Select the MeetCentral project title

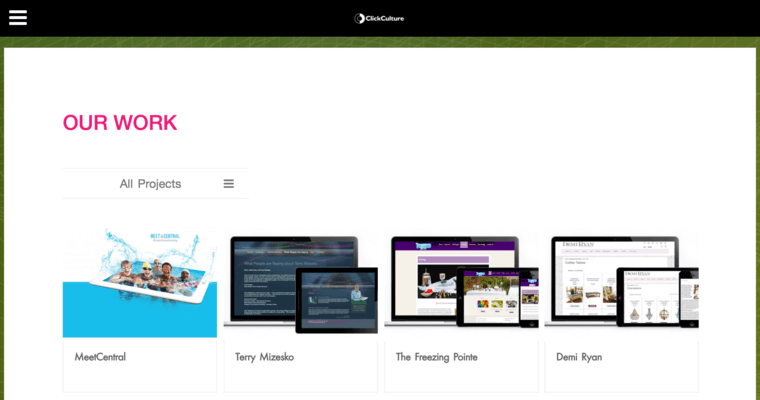click(x=100, y=357)
